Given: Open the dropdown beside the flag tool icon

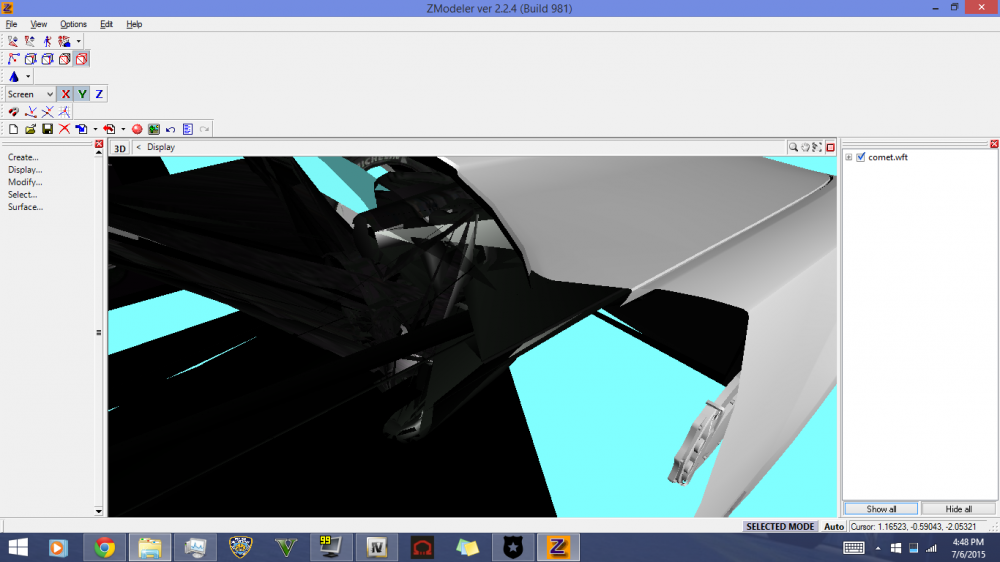Looking at the screenshot, I should pos(78,41).
